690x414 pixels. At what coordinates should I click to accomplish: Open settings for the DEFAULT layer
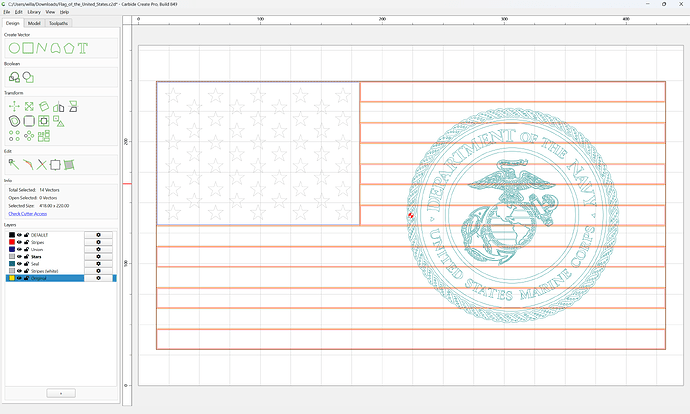98,235
